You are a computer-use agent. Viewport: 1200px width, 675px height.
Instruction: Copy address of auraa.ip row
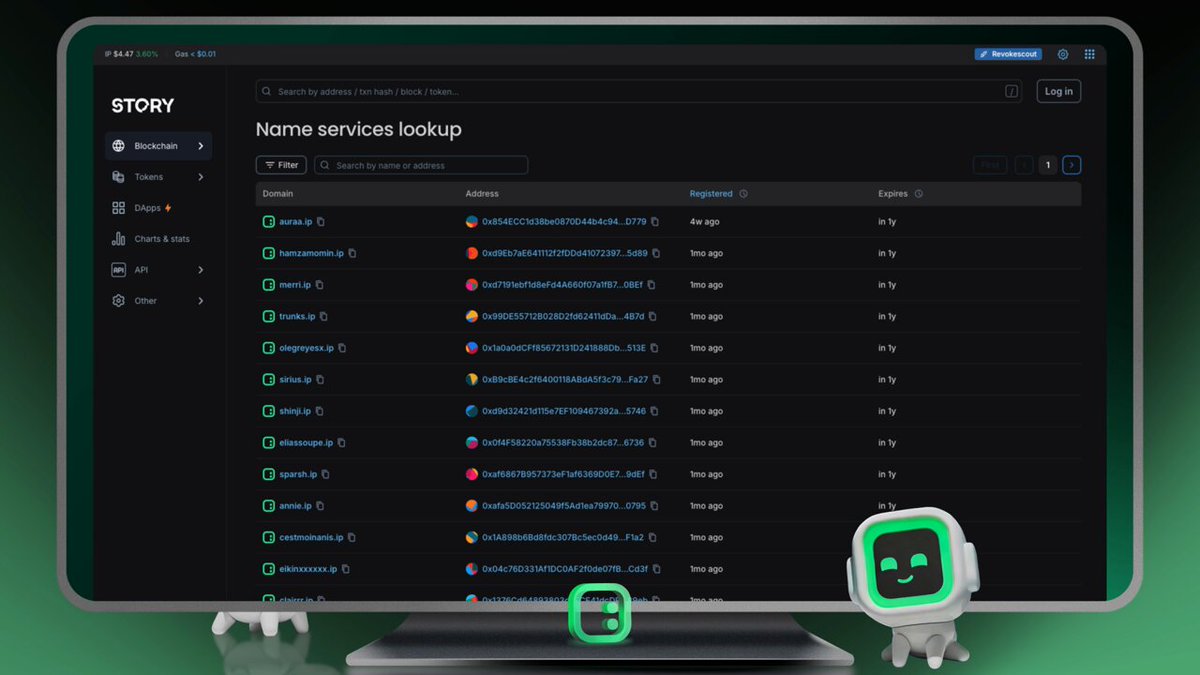[x=656, y=222]
